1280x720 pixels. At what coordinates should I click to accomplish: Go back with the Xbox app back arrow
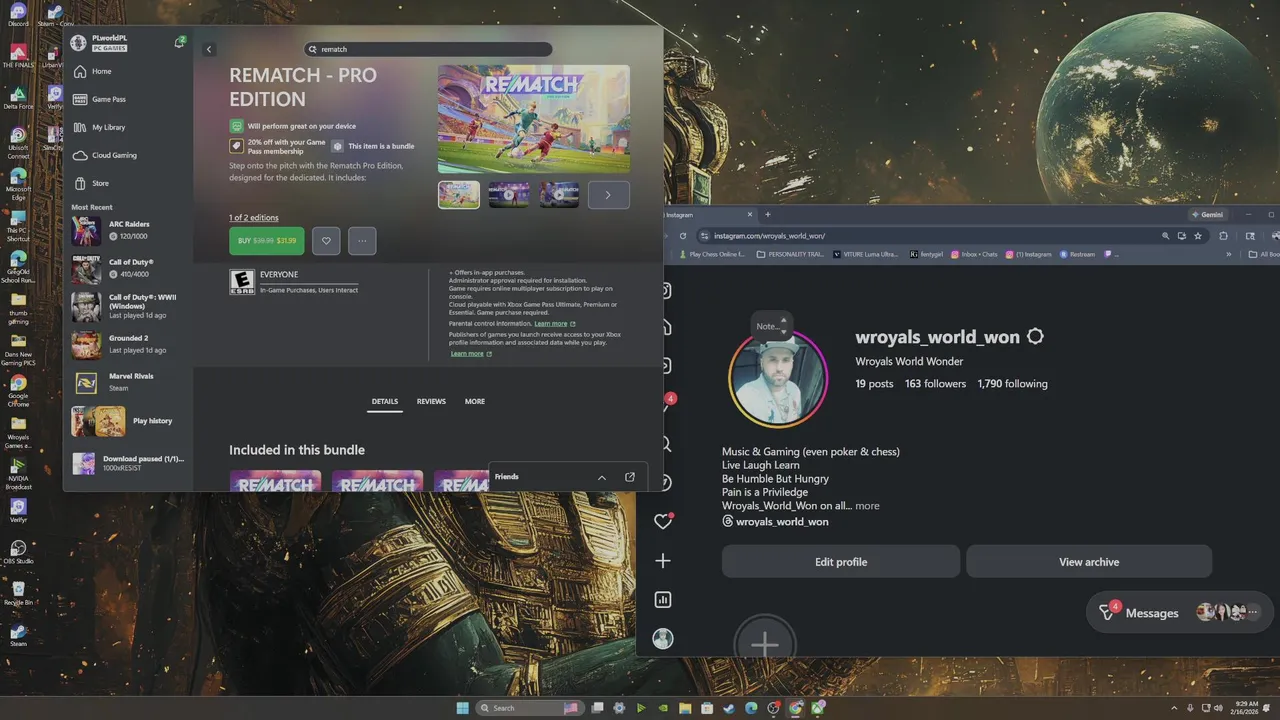209,49
